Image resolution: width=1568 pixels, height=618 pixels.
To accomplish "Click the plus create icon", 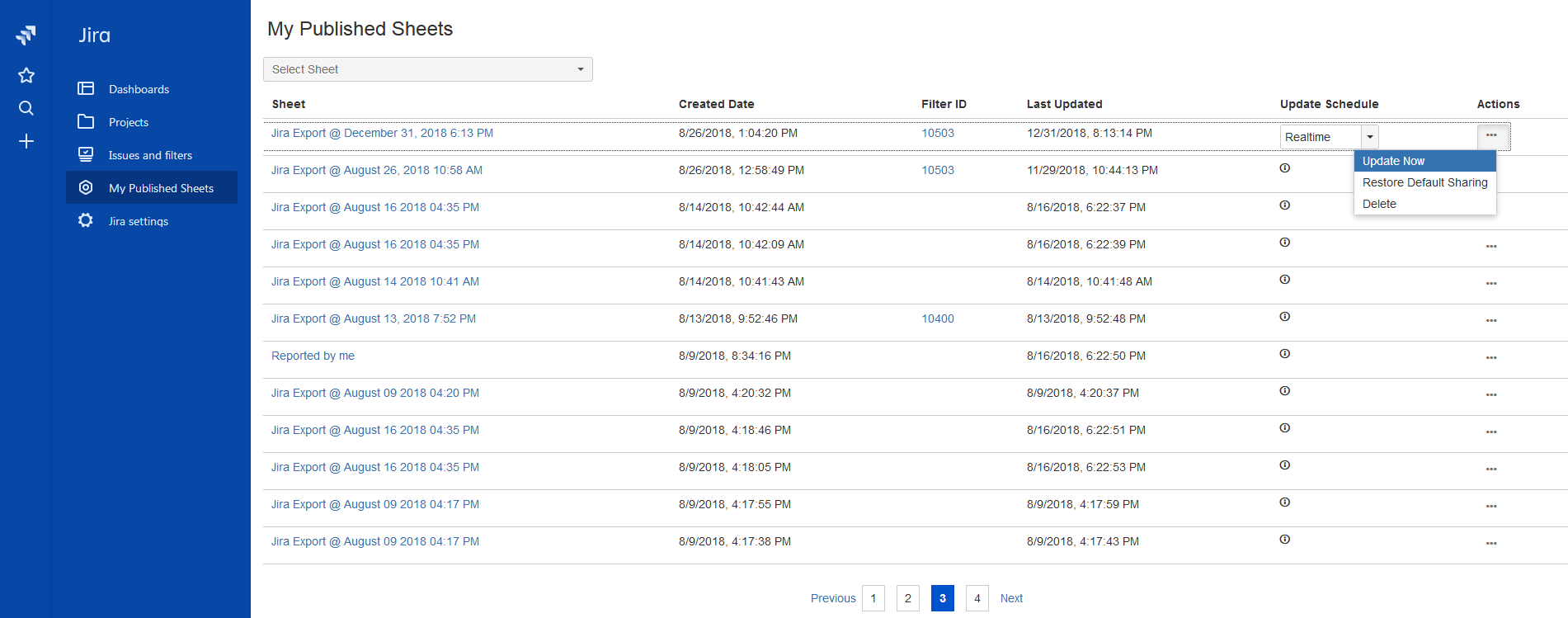I will (x=26, y=142).
